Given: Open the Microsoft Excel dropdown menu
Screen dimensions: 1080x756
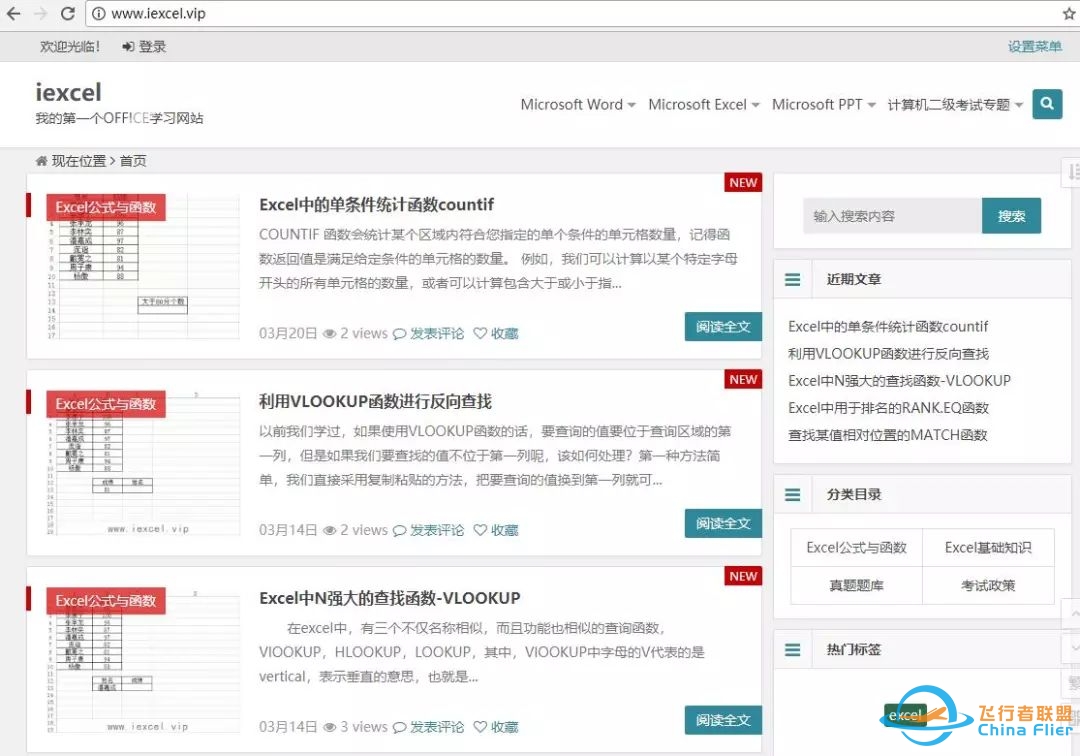Looking at the screenshot, I should pos(704,105).
